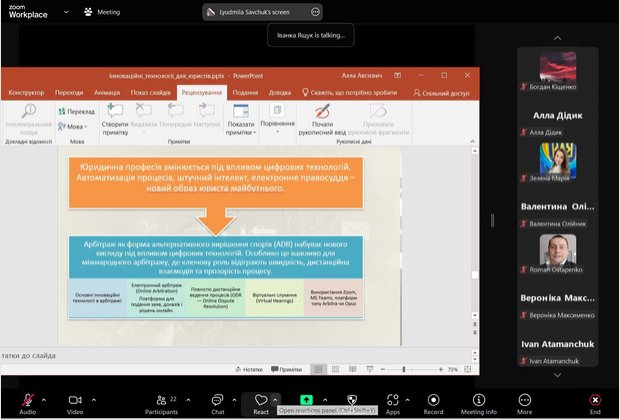This screenshot has height=420, width=620.
Task: Click the React heart icon
Action: click(x=260, y=400)
